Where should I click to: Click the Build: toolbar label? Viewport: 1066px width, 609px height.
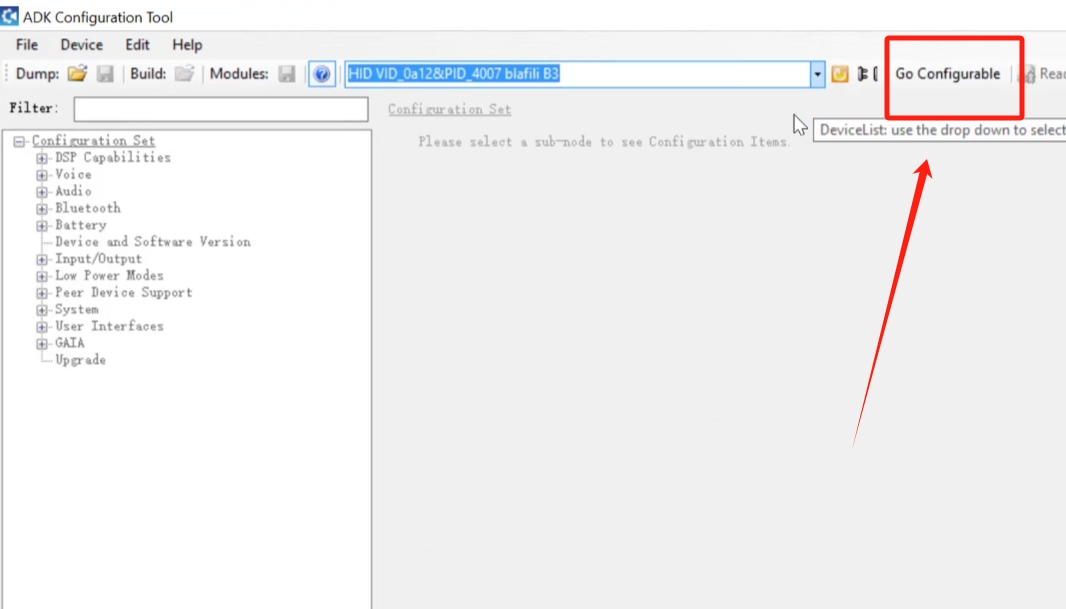148,73
